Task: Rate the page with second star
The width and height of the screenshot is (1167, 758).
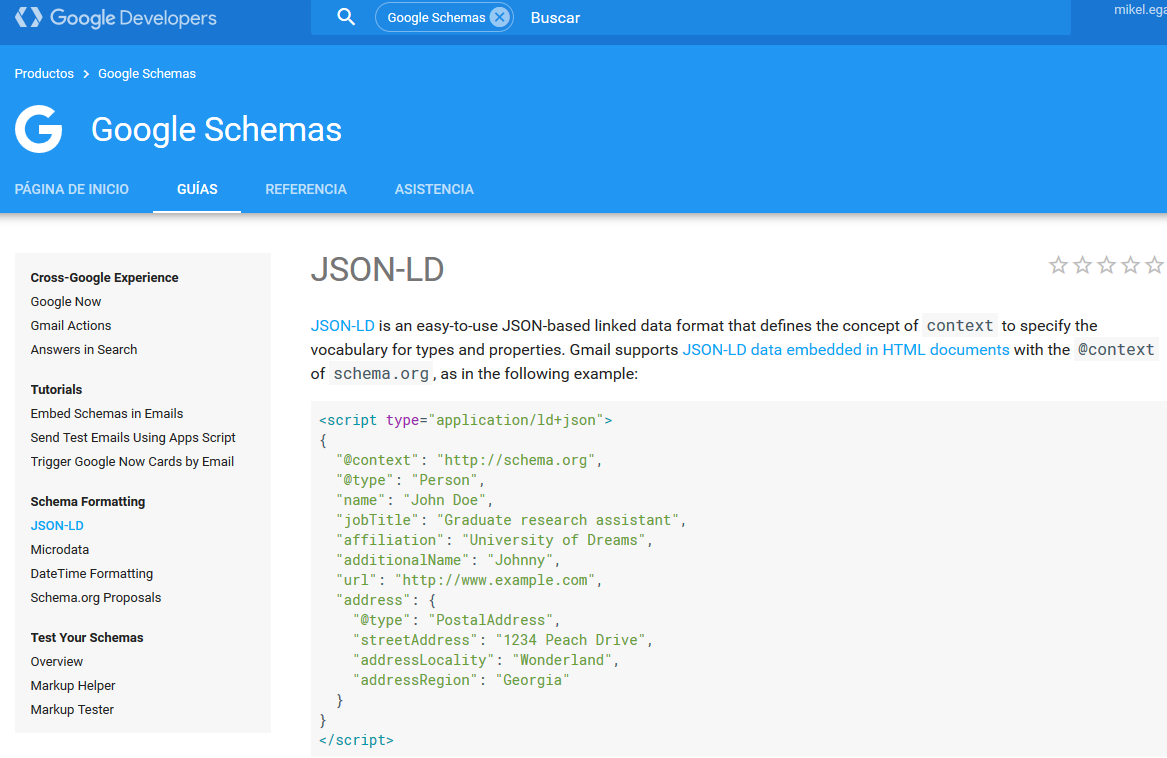Action: click(x=1082, y=265)
